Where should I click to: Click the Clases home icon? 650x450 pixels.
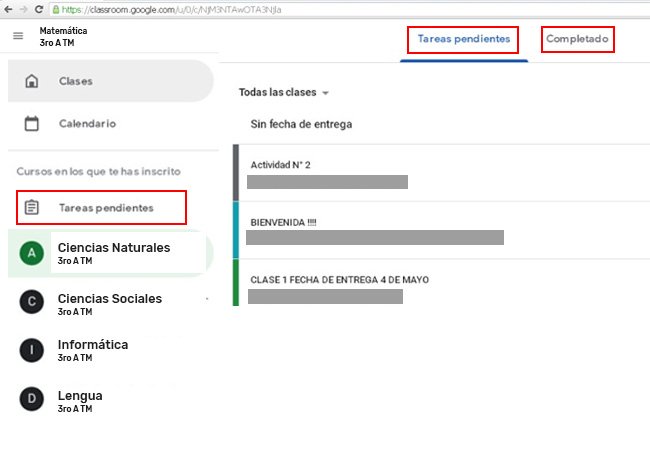point(32,81)
